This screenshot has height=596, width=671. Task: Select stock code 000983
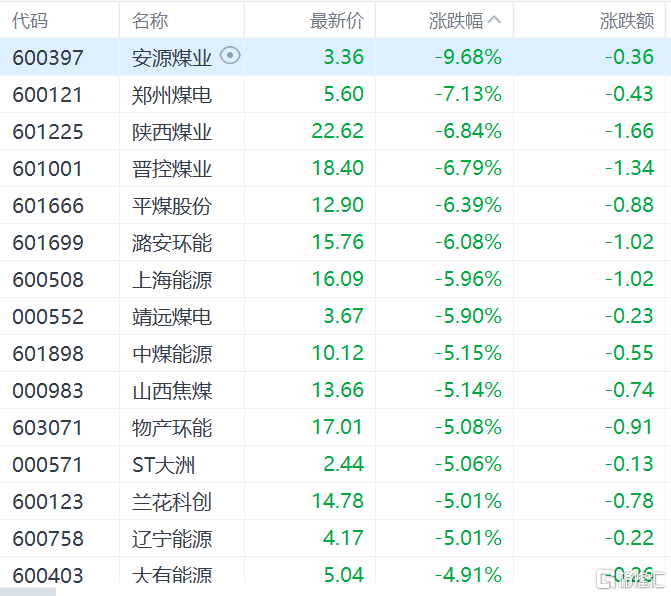48,391
